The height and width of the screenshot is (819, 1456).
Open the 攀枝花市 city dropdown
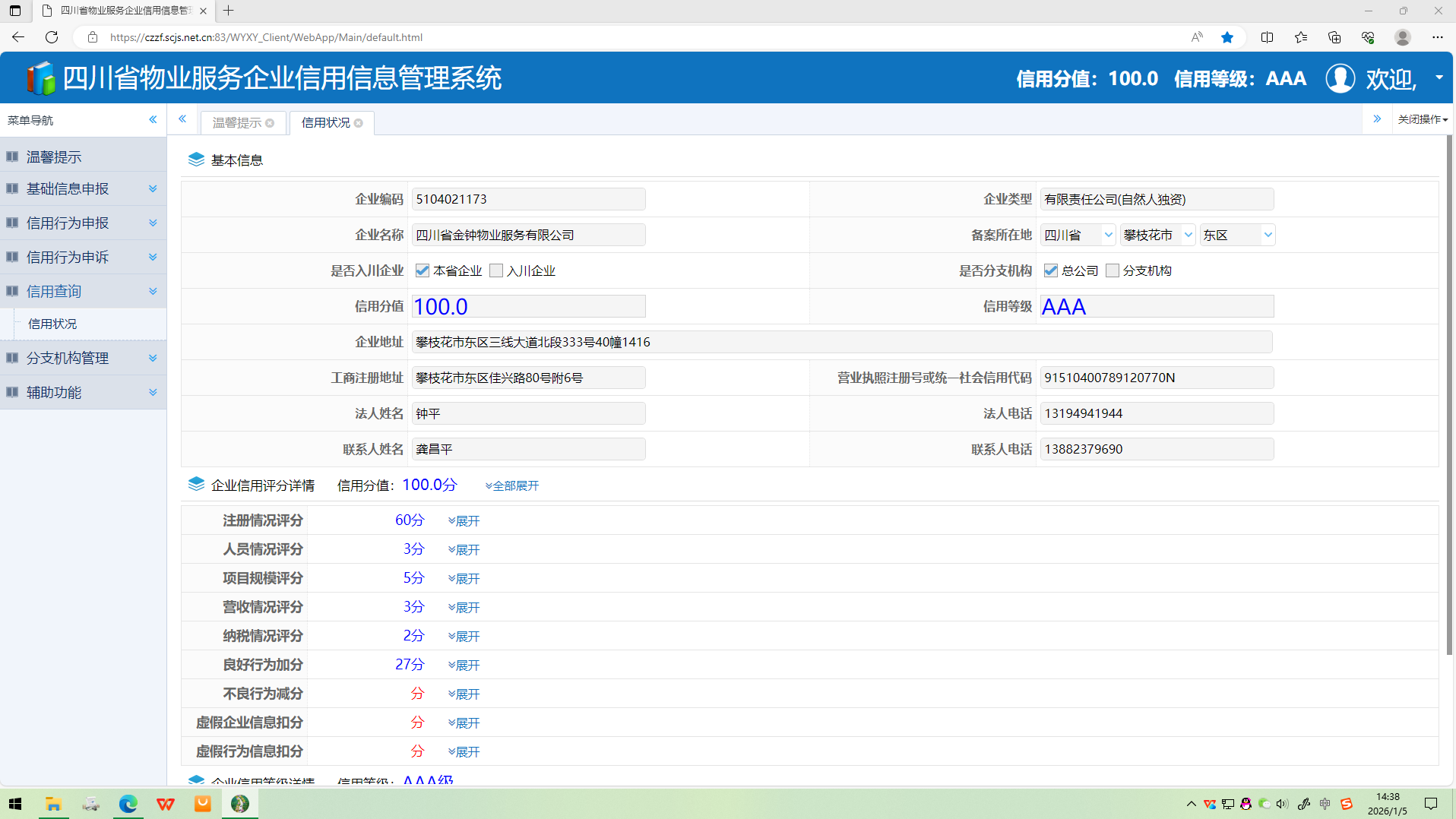[1157, 236]
